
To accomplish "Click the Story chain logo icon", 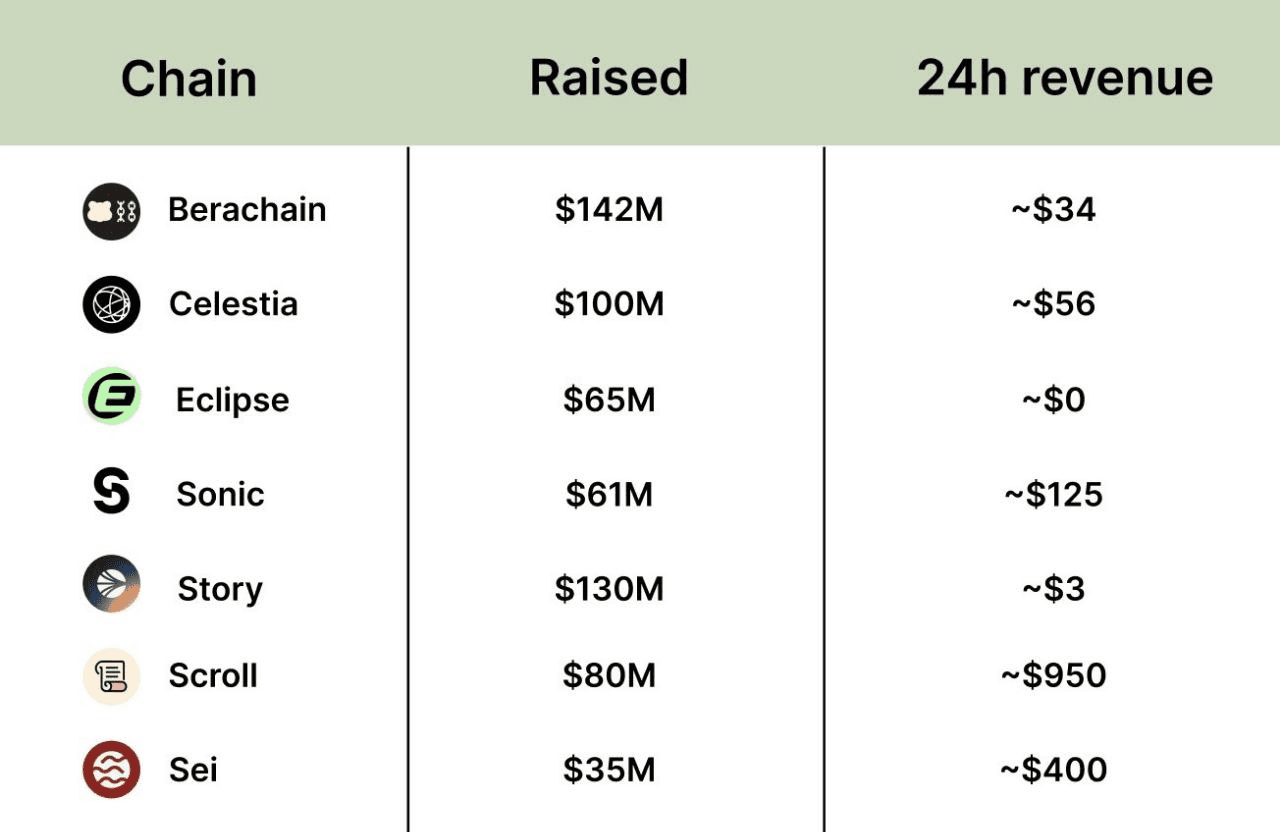I will 111,585.
